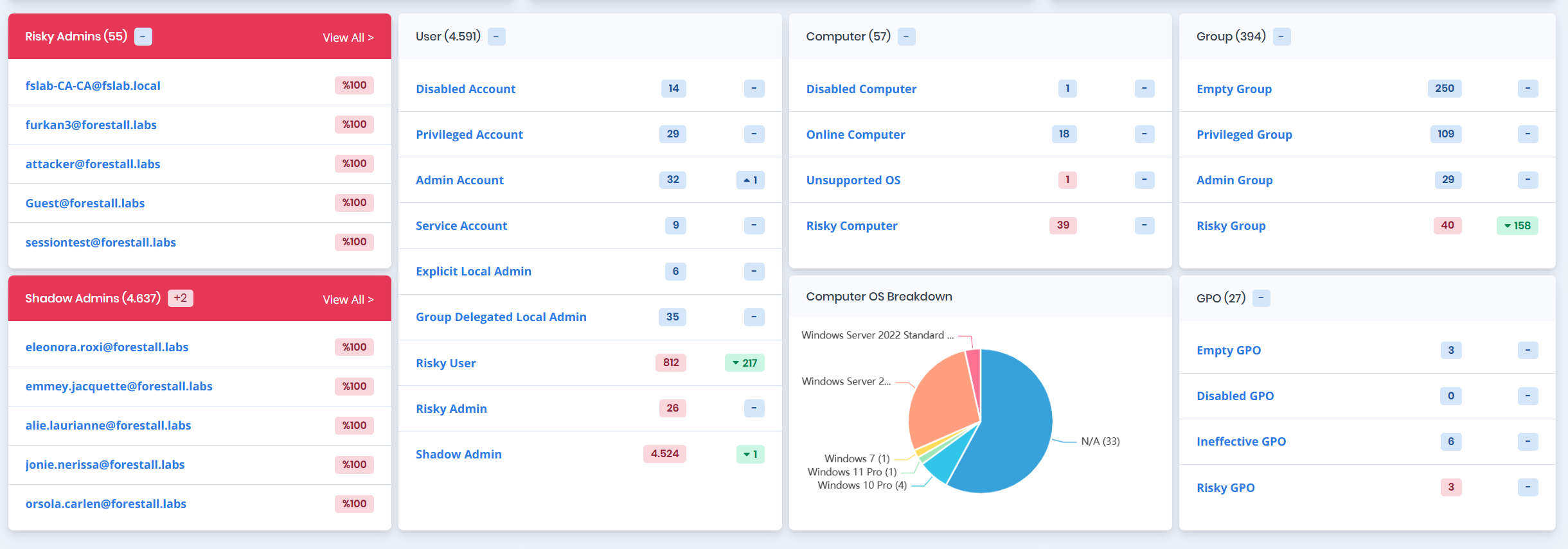Viewport: 1568px width, 549px height.
Task: Open the Ineffective GPO link
Action: point(1240,442)
